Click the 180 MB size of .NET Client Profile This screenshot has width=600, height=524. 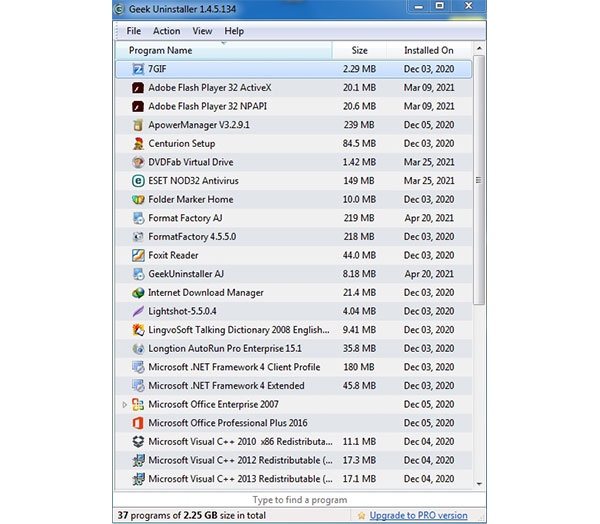pyautogui.click(x=359, y=367)
